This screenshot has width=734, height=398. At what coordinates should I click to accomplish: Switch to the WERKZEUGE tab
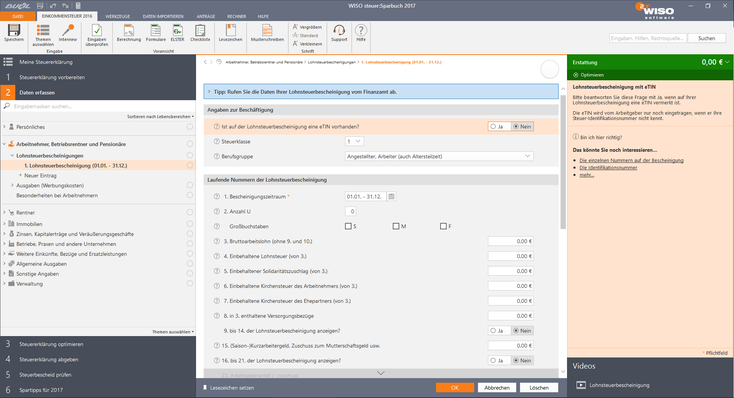click(117, 16)
